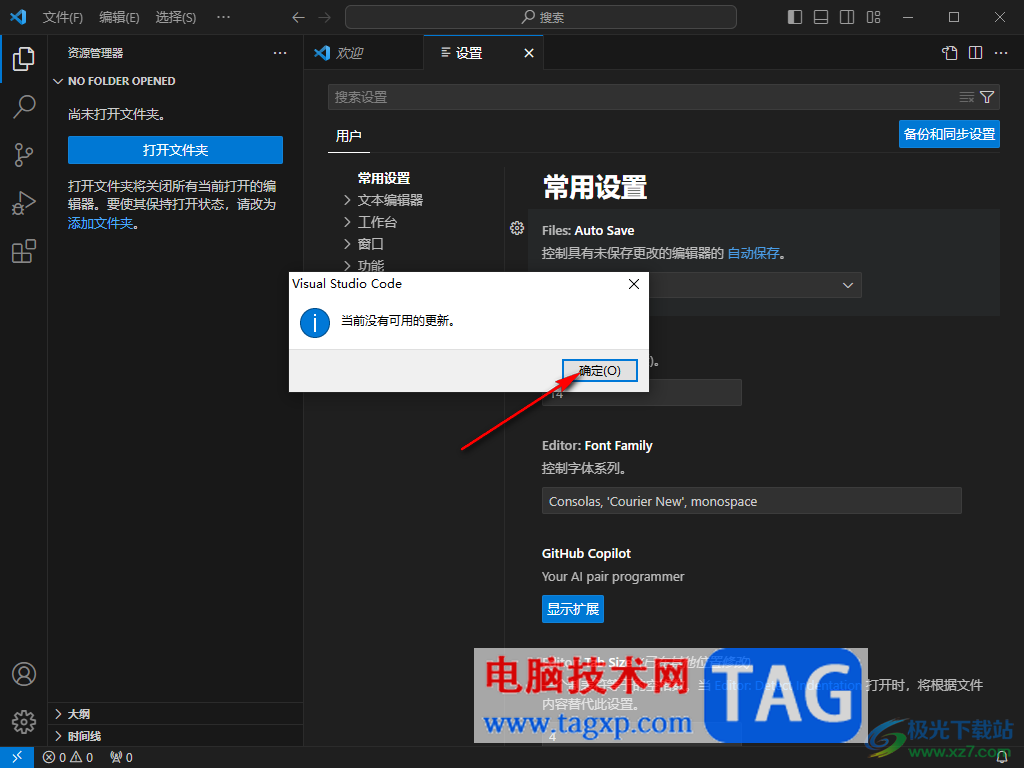This screenshot has height=768, width=1024.
Task: Click the 打开文件夹 button
Action: (x=175, y=150)
